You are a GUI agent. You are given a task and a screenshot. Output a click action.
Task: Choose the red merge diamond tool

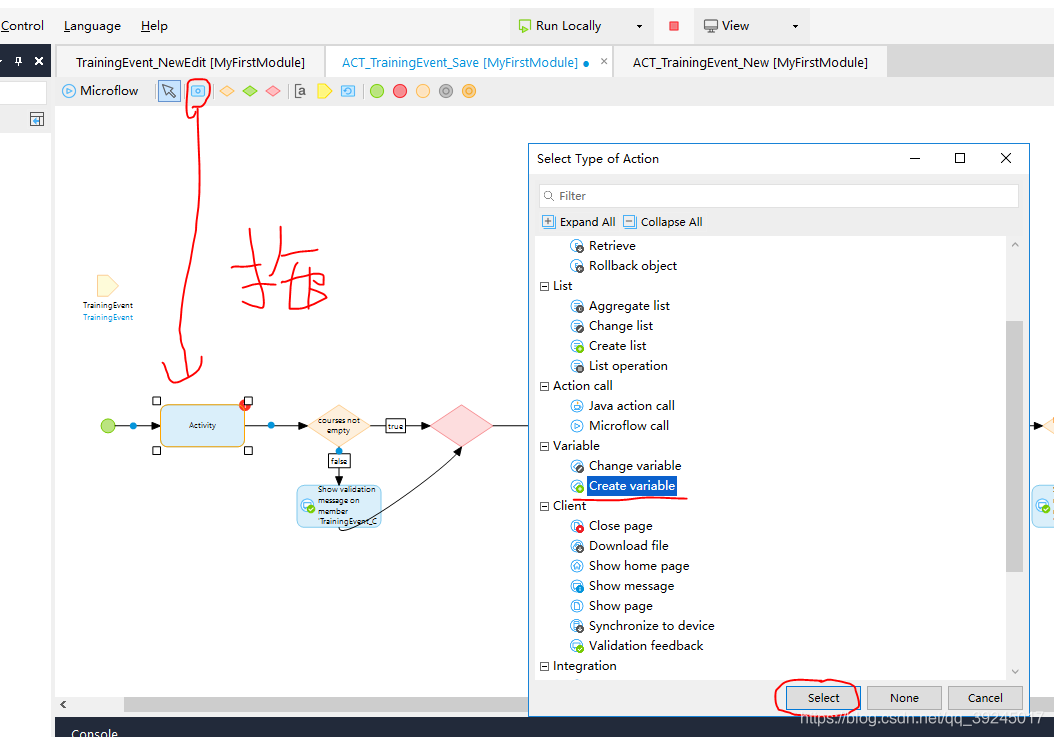pyautogui.click(x=273, y=91)
